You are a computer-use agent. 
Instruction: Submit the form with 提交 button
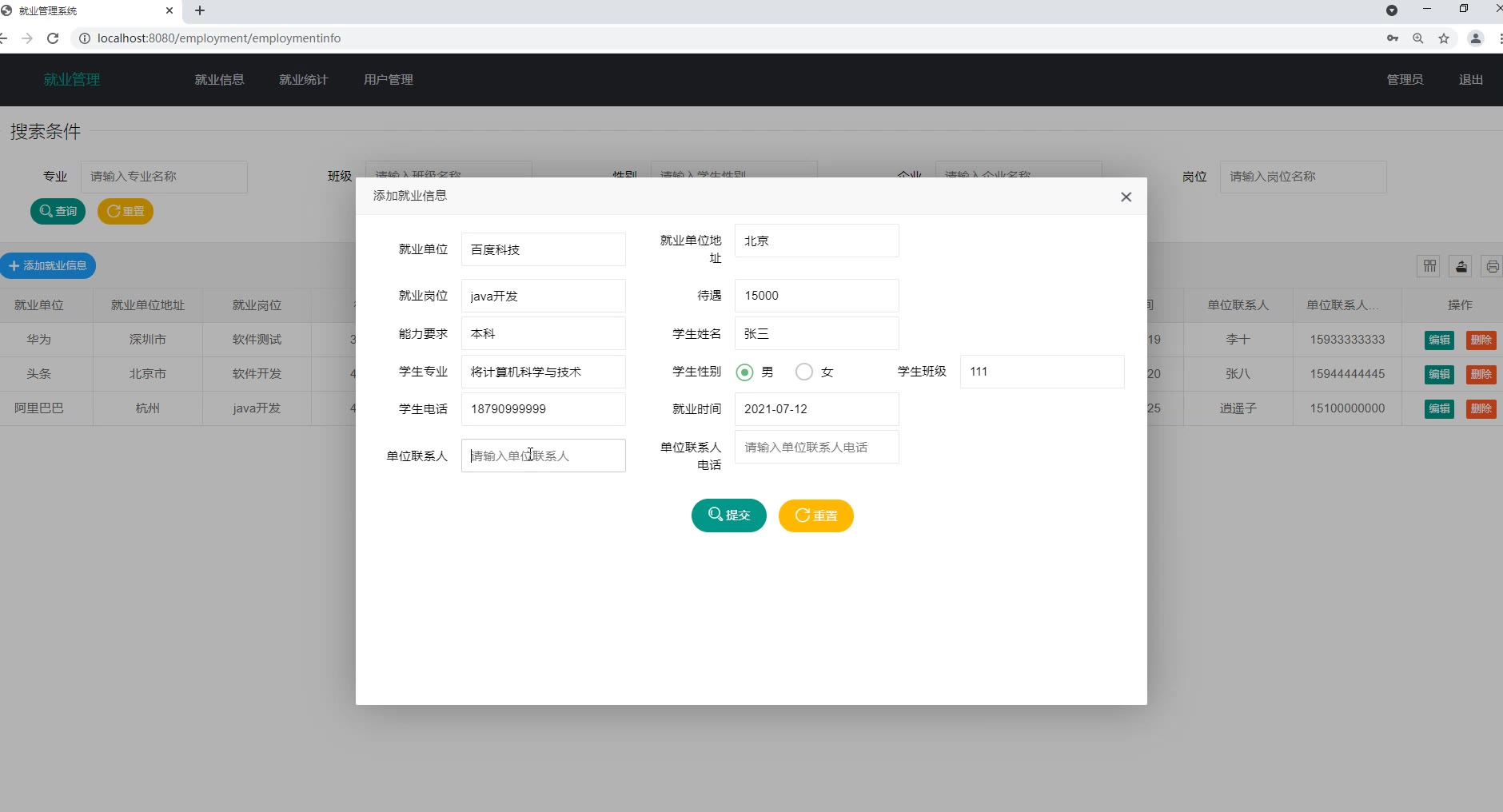click(x=728, y=515)
